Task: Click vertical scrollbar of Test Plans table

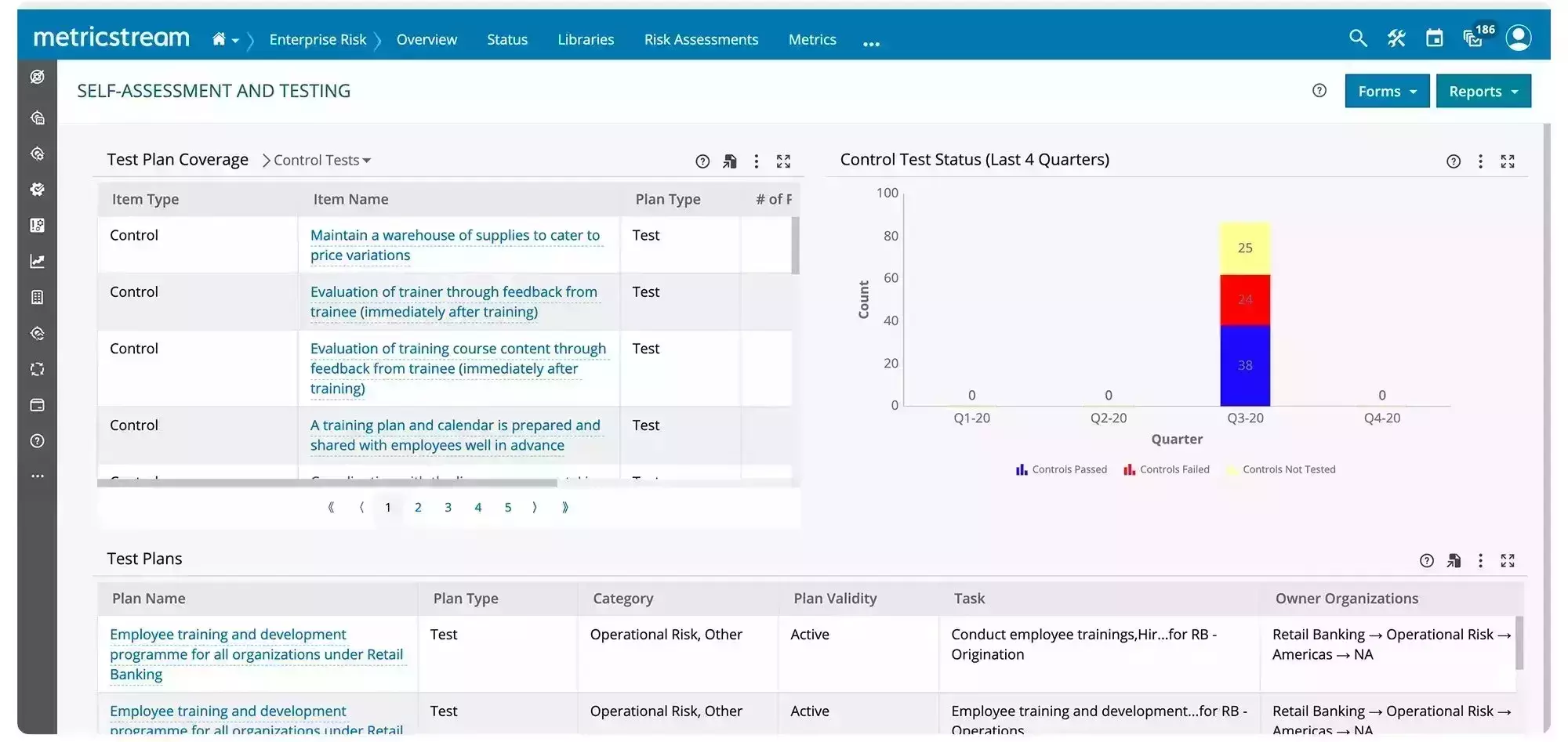Action: pyautogui.click(x=1519, y=642)
